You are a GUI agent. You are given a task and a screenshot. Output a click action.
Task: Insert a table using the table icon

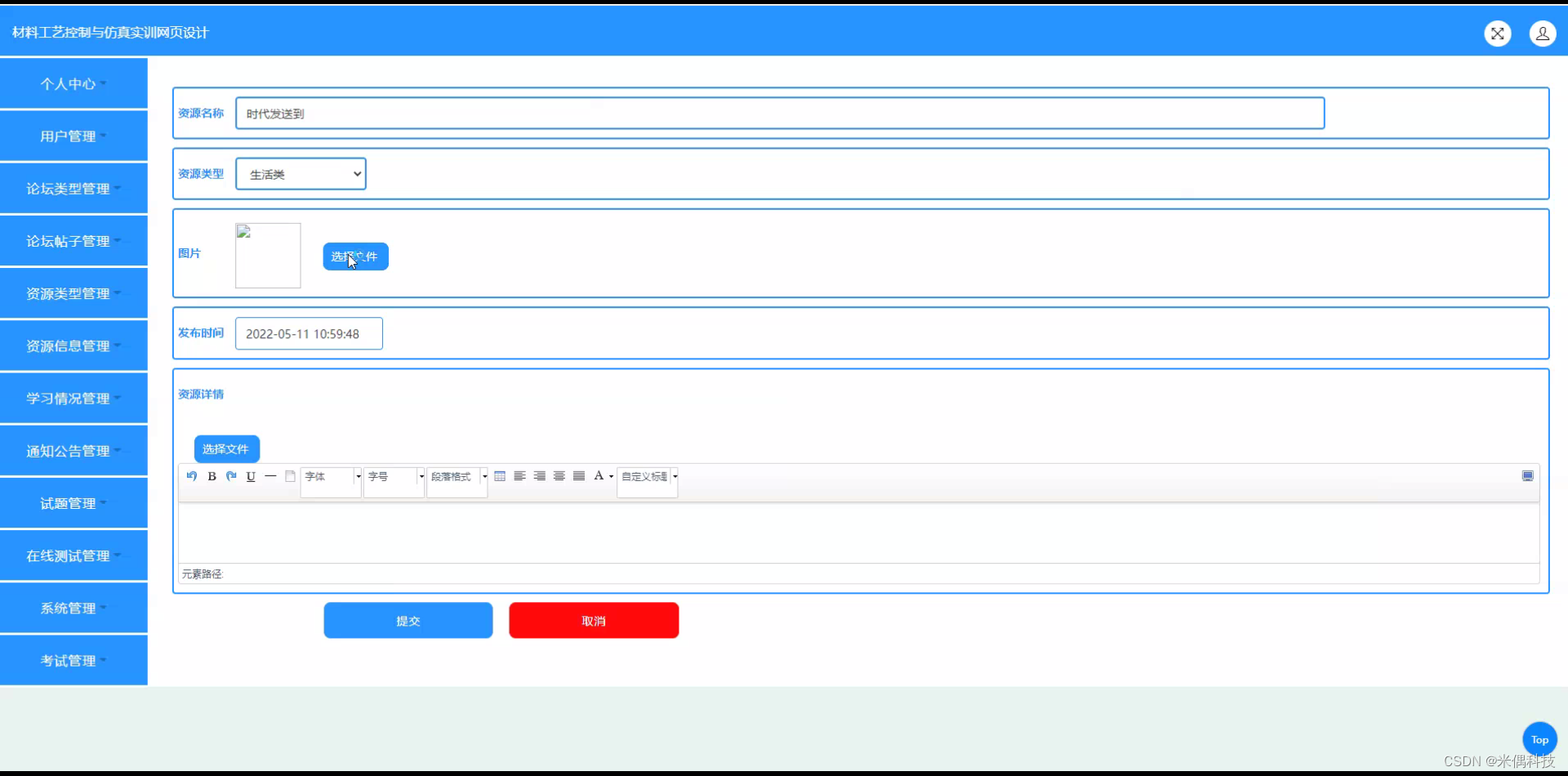click(500, 476)
